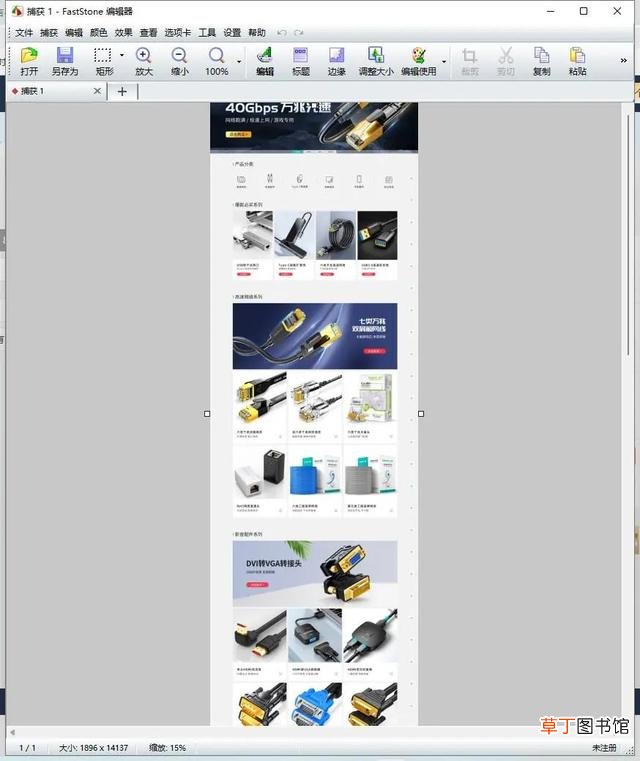Click the DVI转VGA转接头 banner in the capture
640x761 pixels.
[x=315, y=574]
